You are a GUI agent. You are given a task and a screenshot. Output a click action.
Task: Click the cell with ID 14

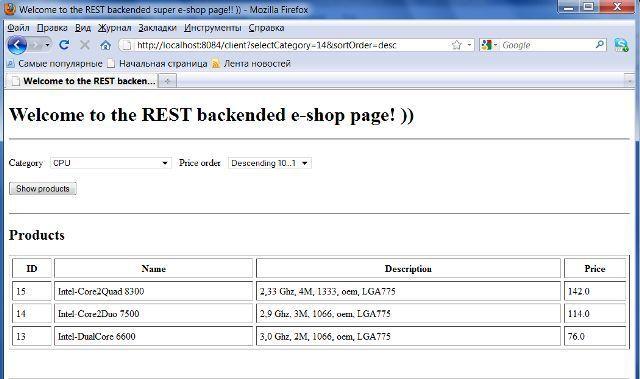pos(32,314)
